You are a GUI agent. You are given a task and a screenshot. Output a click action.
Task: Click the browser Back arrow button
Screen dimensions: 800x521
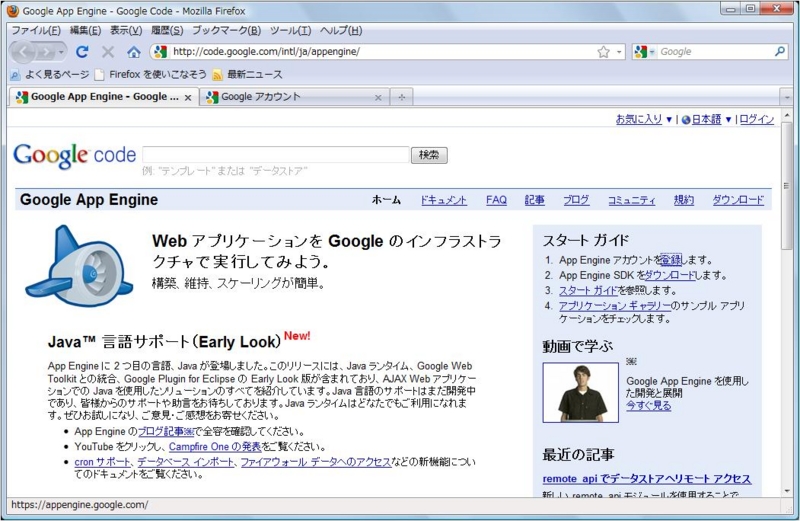tap(23, 52)
